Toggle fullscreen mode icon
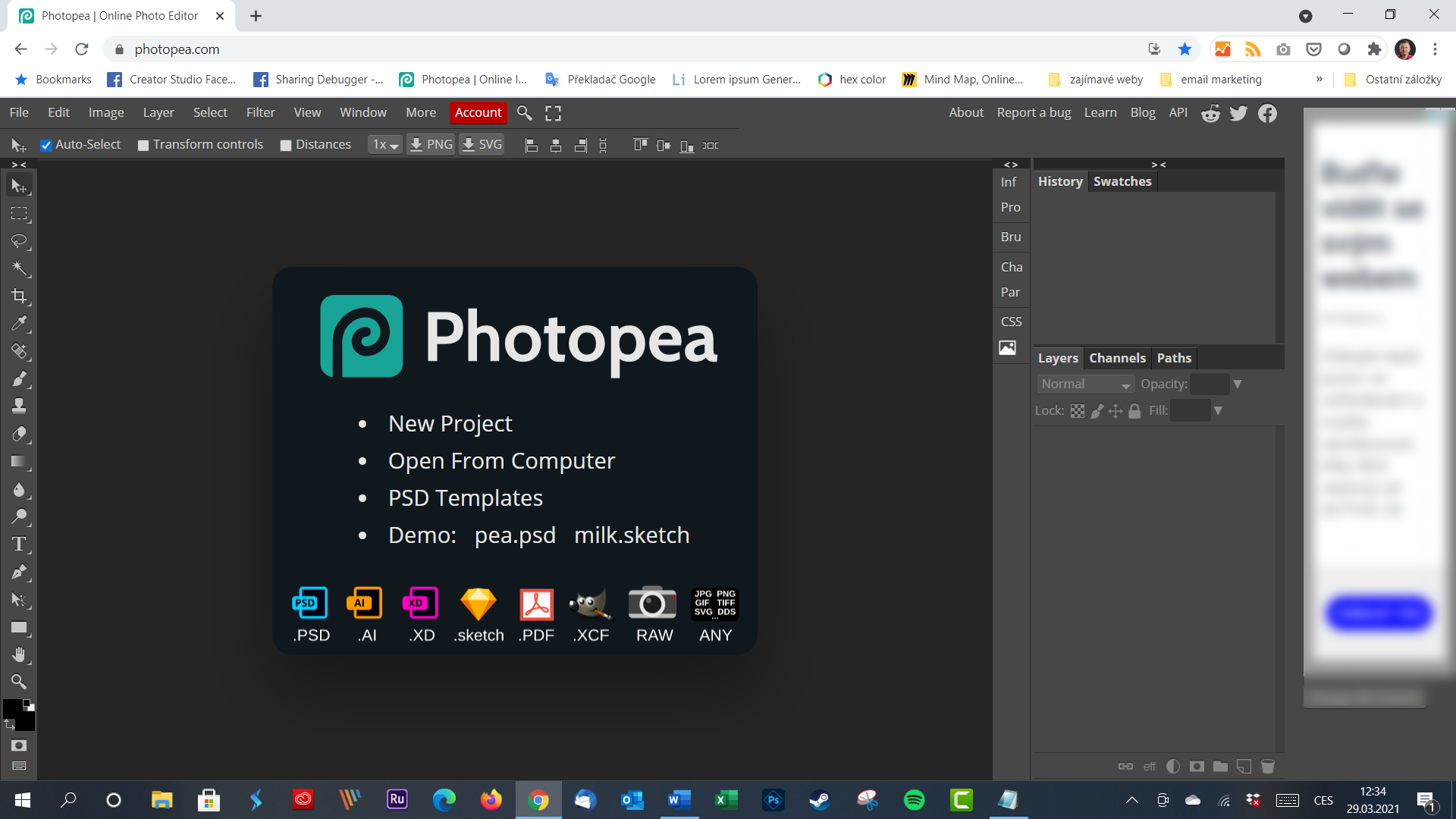This screenshot has height=819, width=1456. (x=554, y=113)
